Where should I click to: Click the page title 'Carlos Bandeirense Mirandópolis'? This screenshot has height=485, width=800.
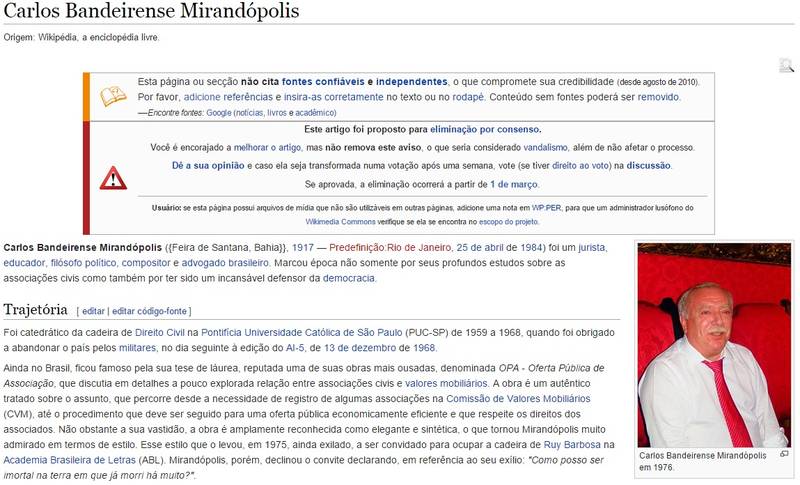tap(152, 11)
